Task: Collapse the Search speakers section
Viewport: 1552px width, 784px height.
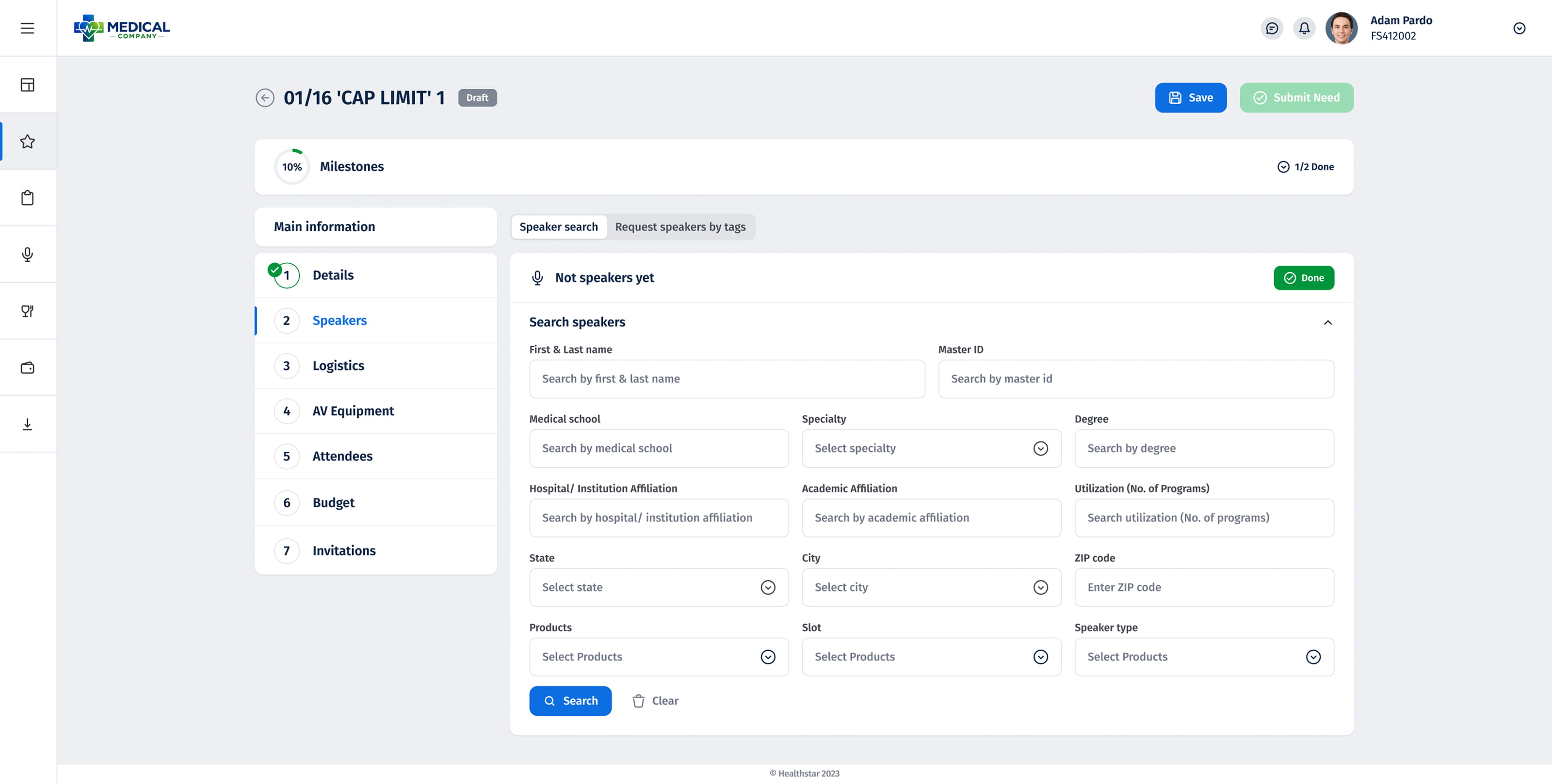Action: [1327, 323]
